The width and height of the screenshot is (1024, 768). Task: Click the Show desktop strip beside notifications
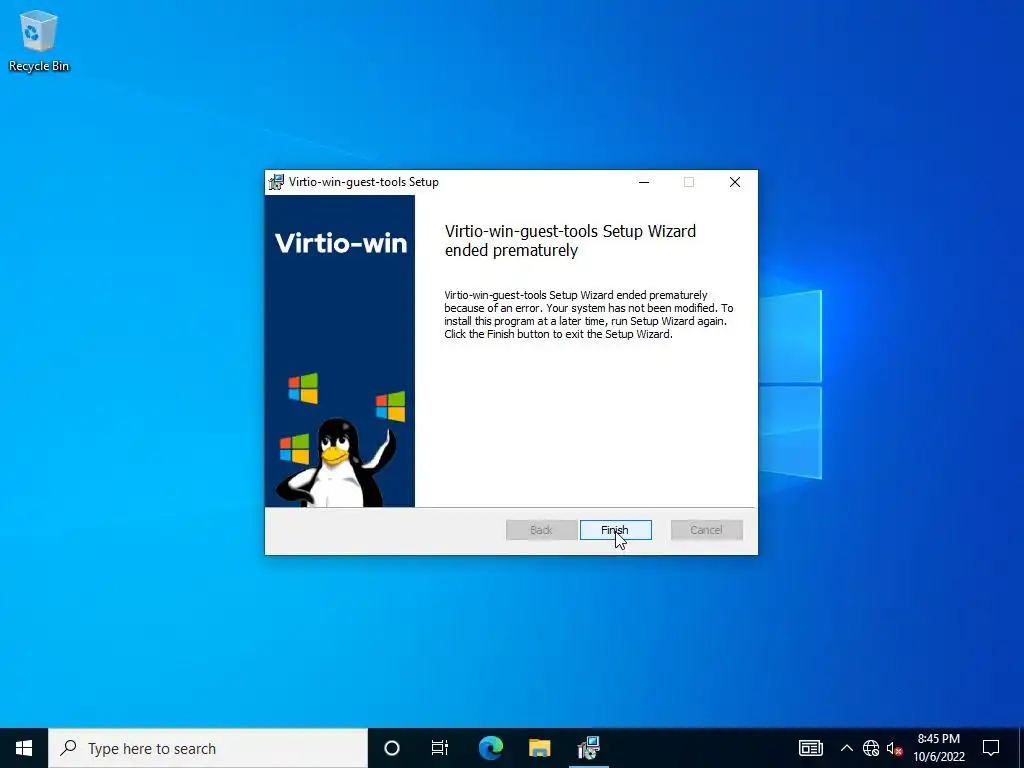1021,748
